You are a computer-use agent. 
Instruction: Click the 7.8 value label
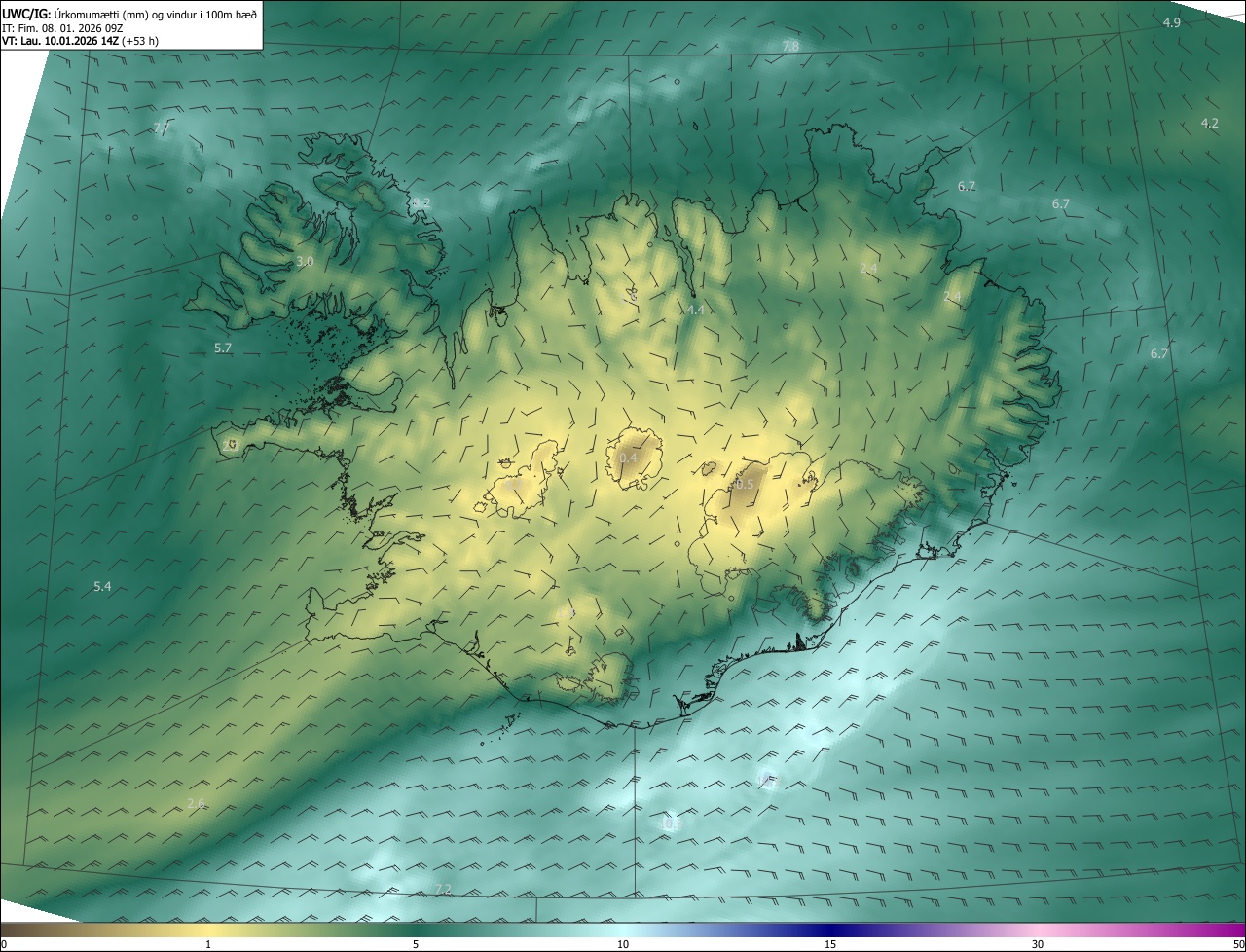tap(790, 46)
